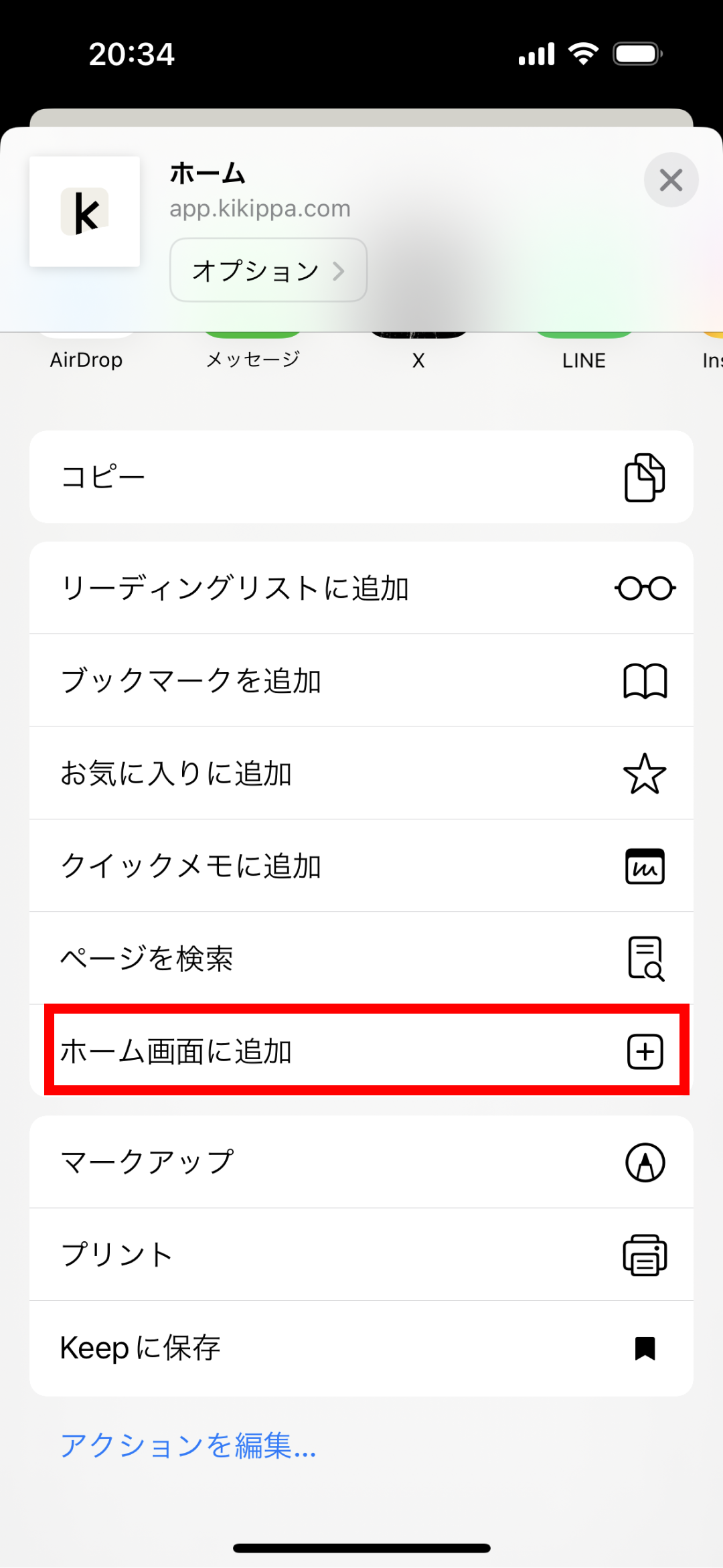The height and width of the screenshot is (1568, 723).
Task: Tap the magnifier page-search icon
Action: pos(643,959)
